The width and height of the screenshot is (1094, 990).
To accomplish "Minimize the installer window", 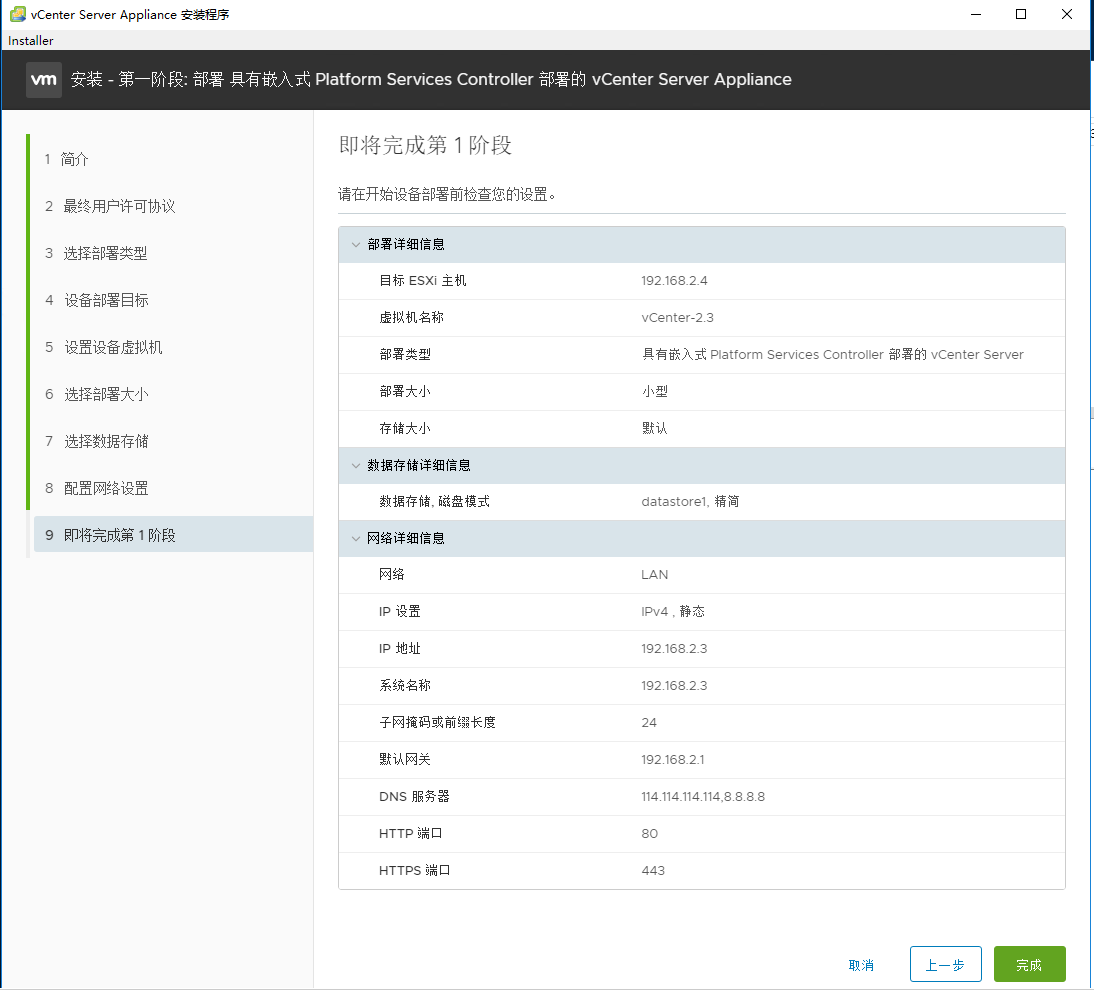I will (975, 14).
